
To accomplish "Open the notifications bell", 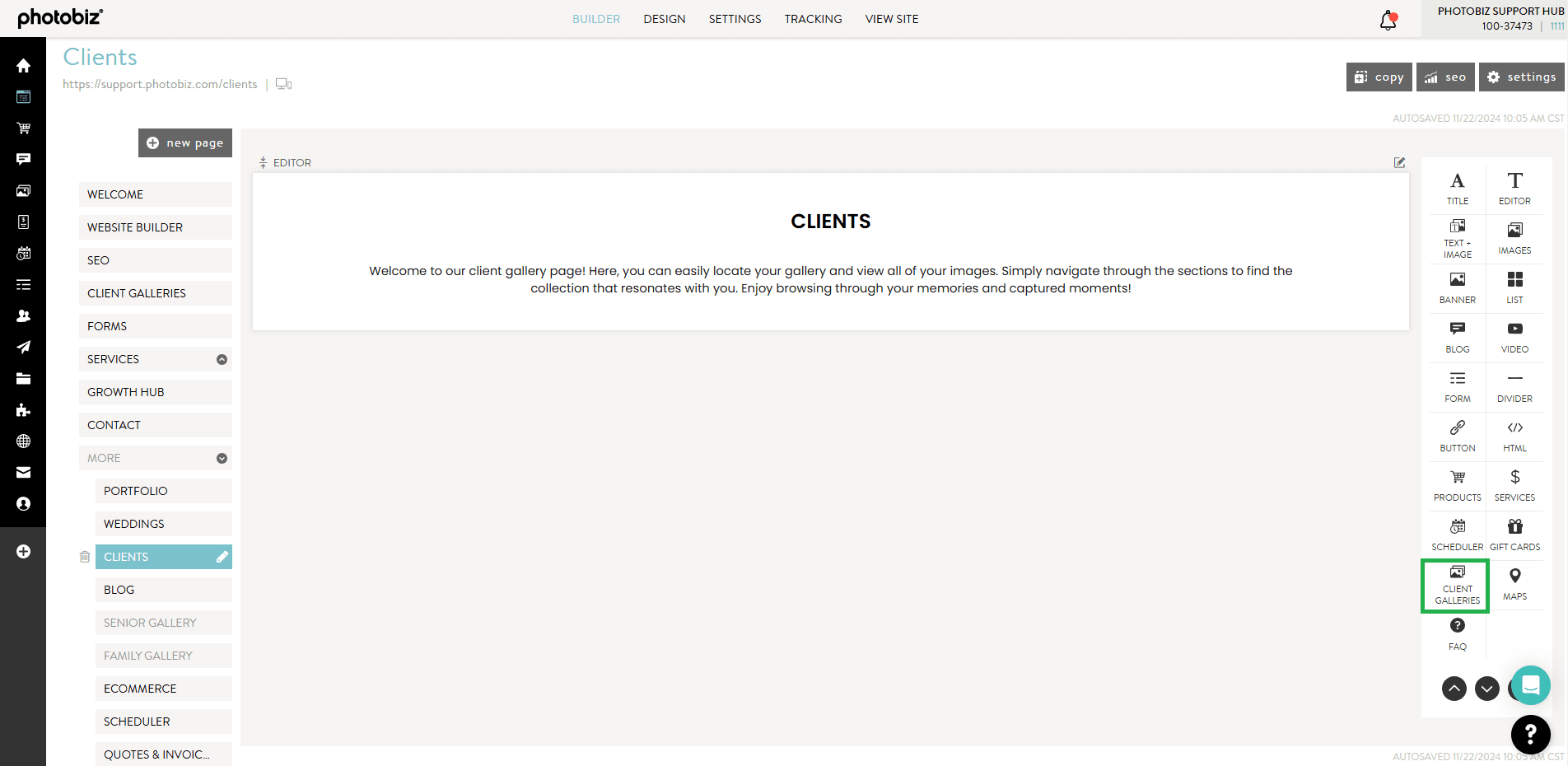I will click(x=1388, y=20).
